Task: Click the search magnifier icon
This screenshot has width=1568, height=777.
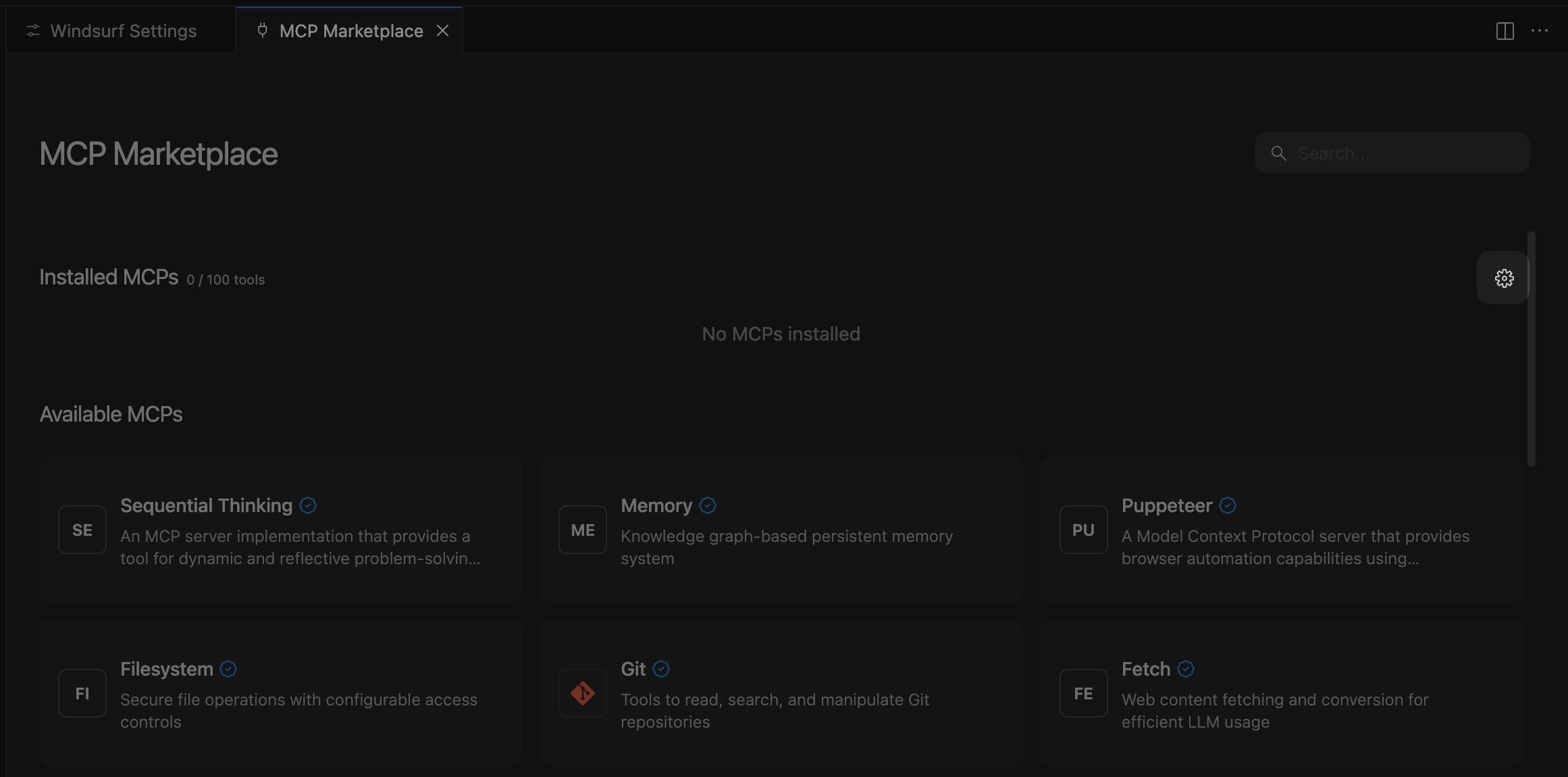Action: 1278,153
